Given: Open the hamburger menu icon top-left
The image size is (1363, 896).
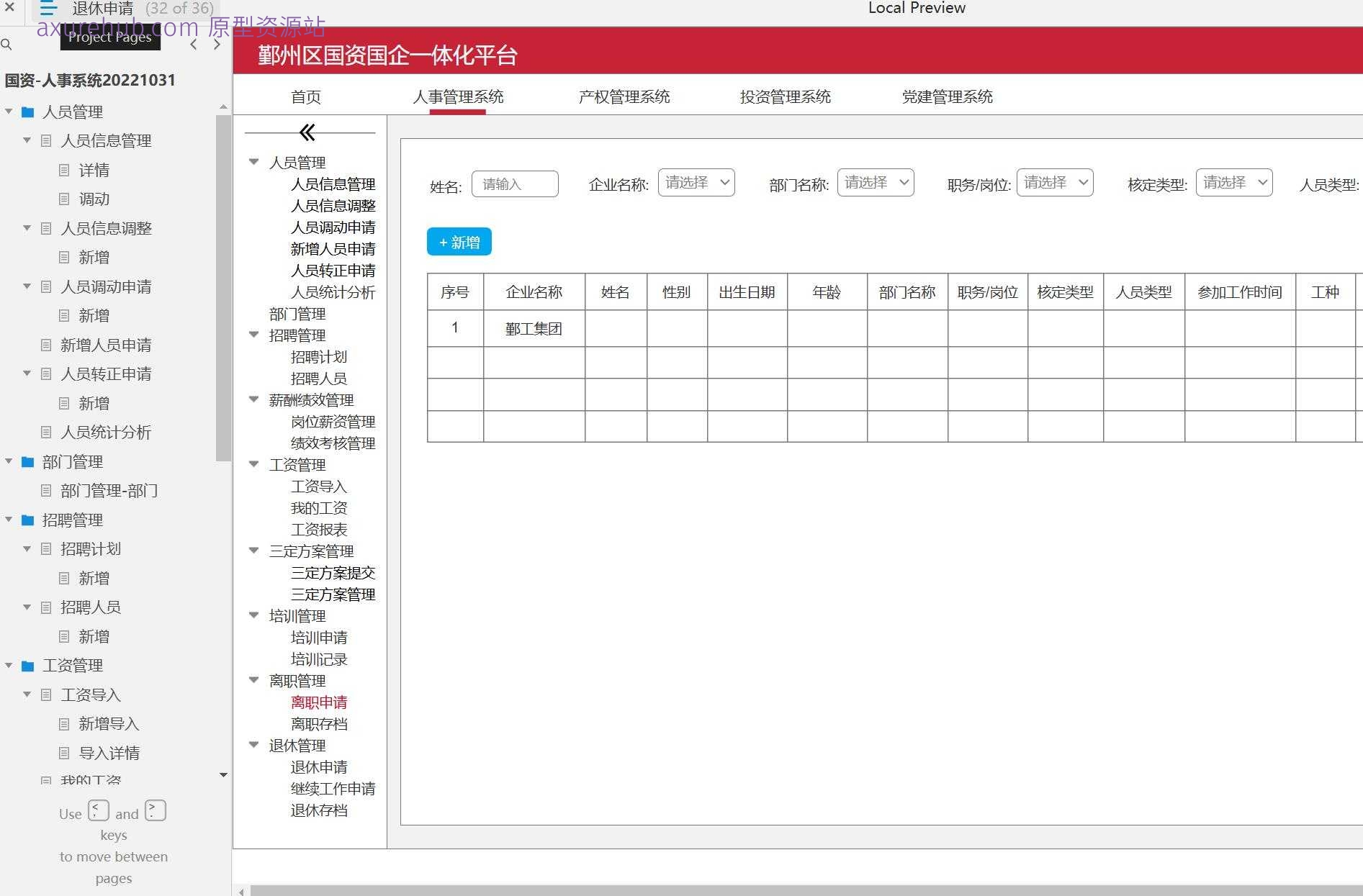Looking at the screenshot, I should [x=48, y=9].
